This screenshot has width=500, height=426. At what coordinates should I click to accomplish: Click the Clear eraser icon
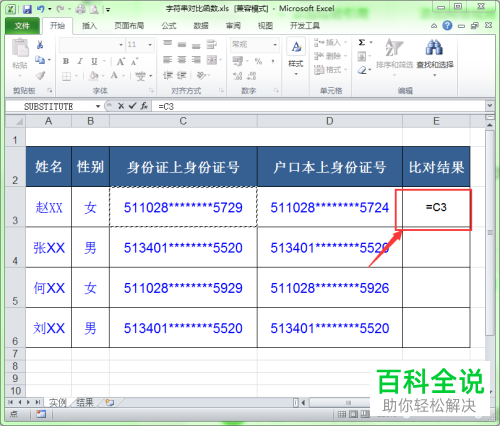pos(362,70)
